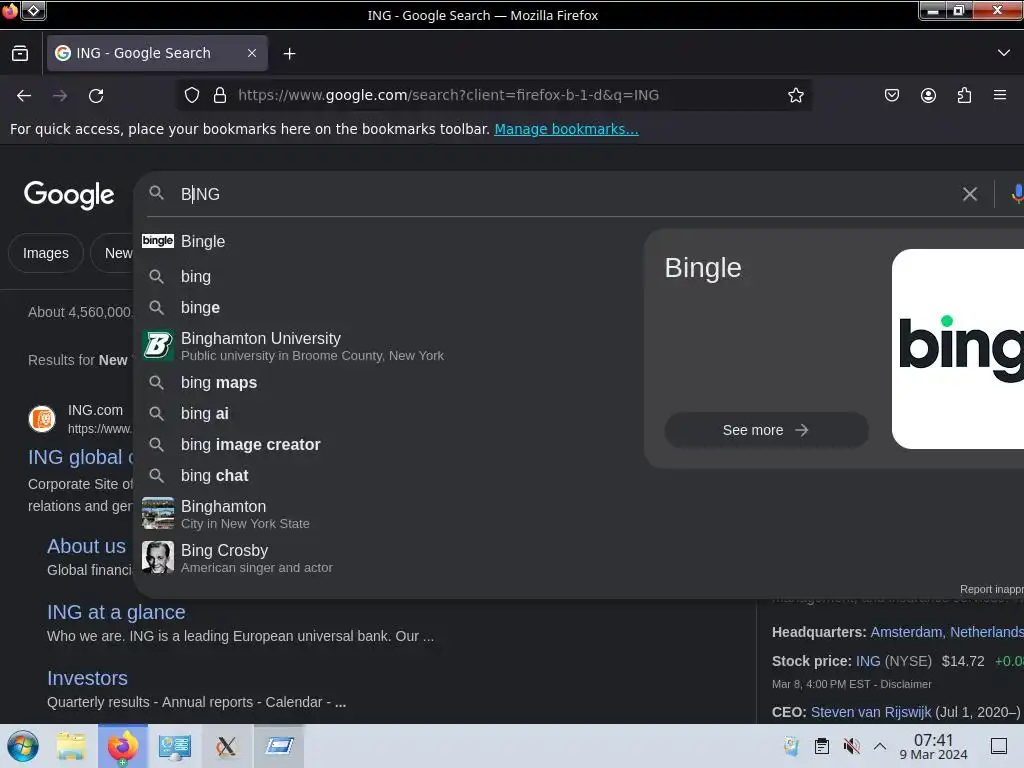This screenshot has width=1024, height=768.
Task: Open the Extensions puzzle icon
Action: click(964, 95)
